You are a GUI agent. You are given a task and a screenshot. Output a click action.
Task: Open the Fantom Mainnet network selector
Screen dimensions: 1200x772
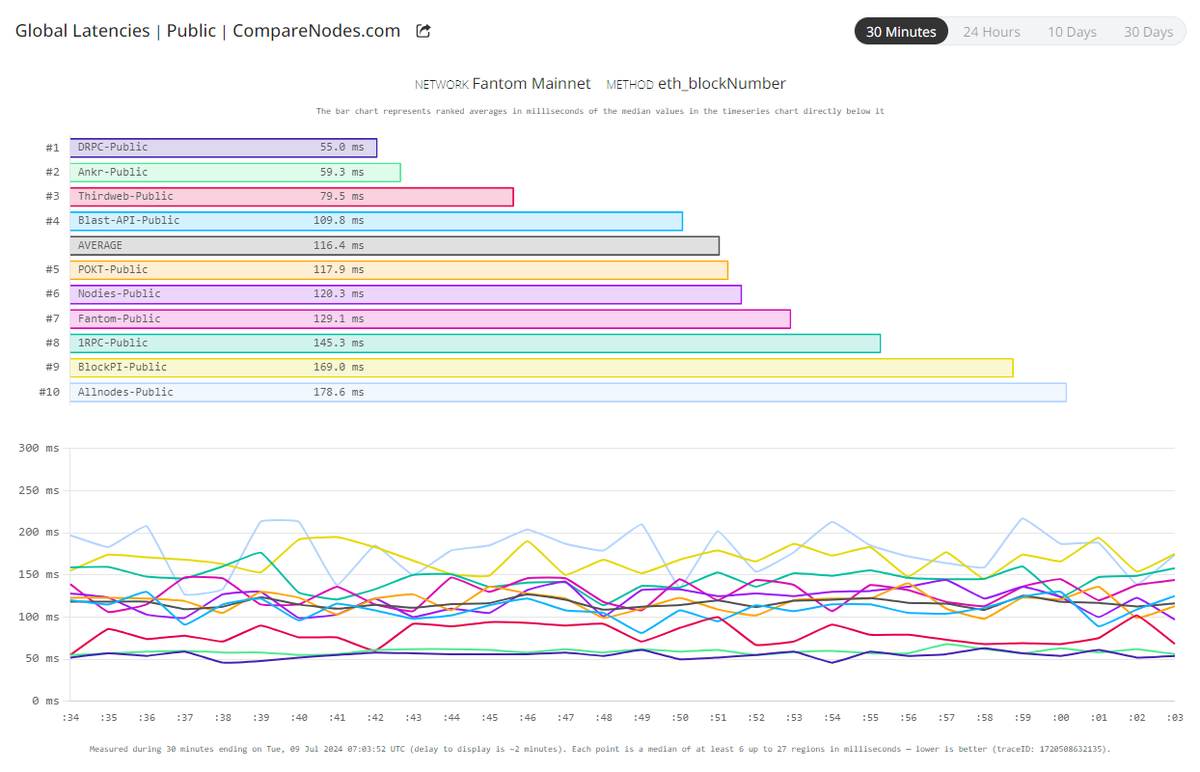coord(531,84)
